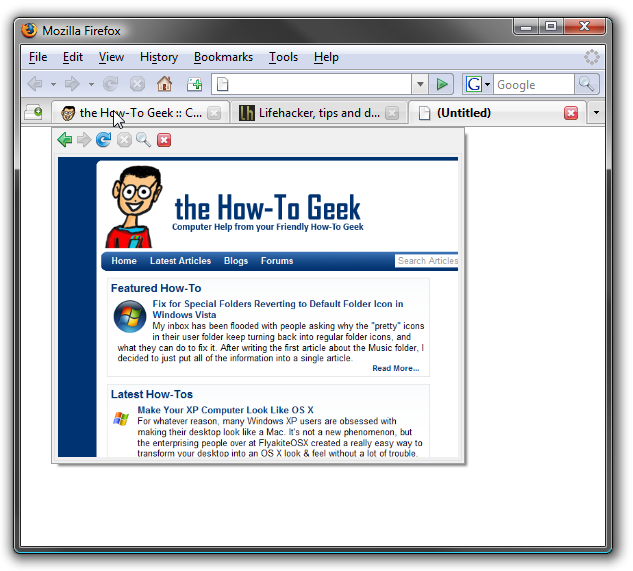Open Make Your XP Computer Look Like OS X
633x571 pixels.
225,410
